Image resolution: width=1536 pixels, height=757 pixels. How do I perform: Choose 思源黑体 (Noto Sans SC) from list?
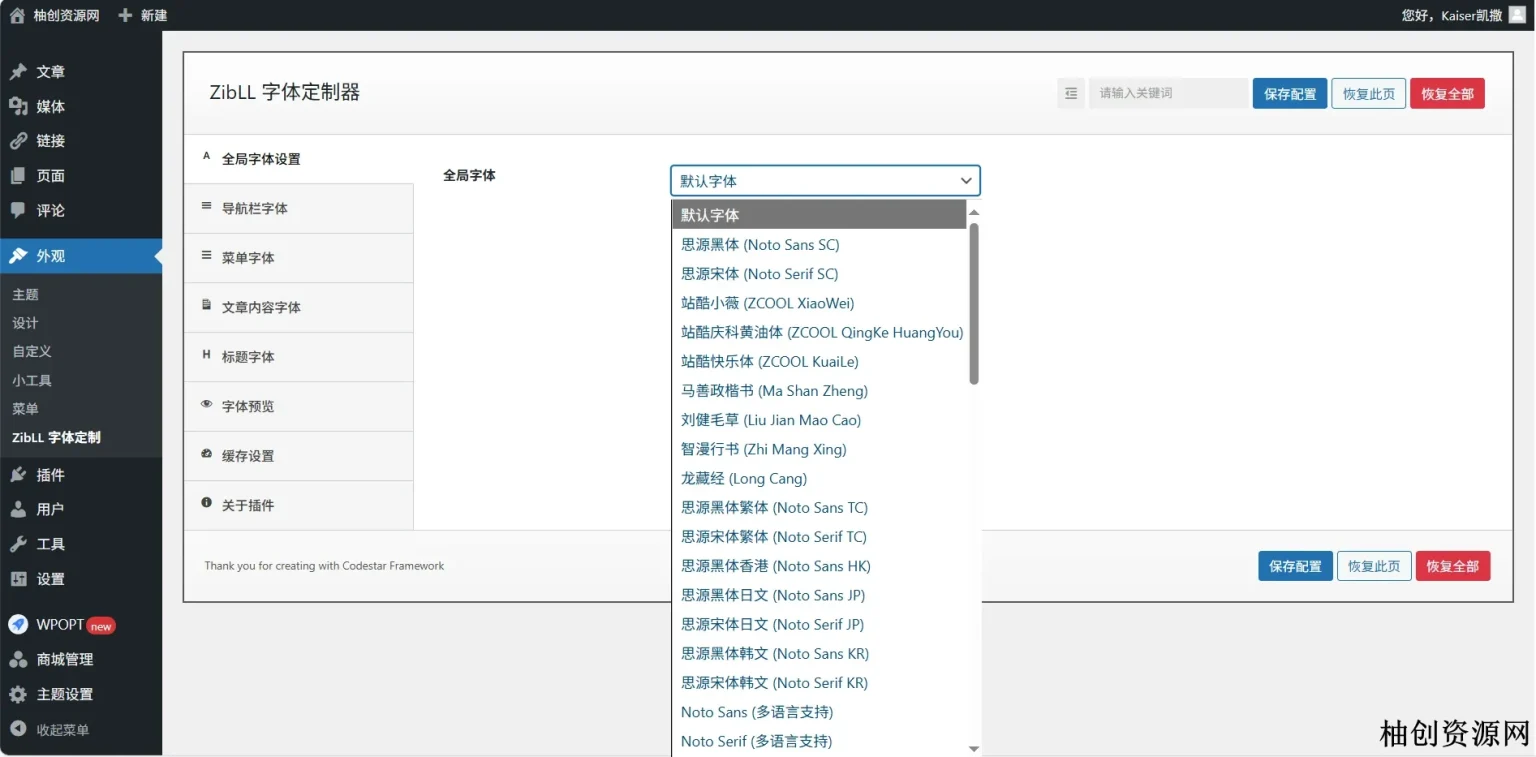pos(760,245)
